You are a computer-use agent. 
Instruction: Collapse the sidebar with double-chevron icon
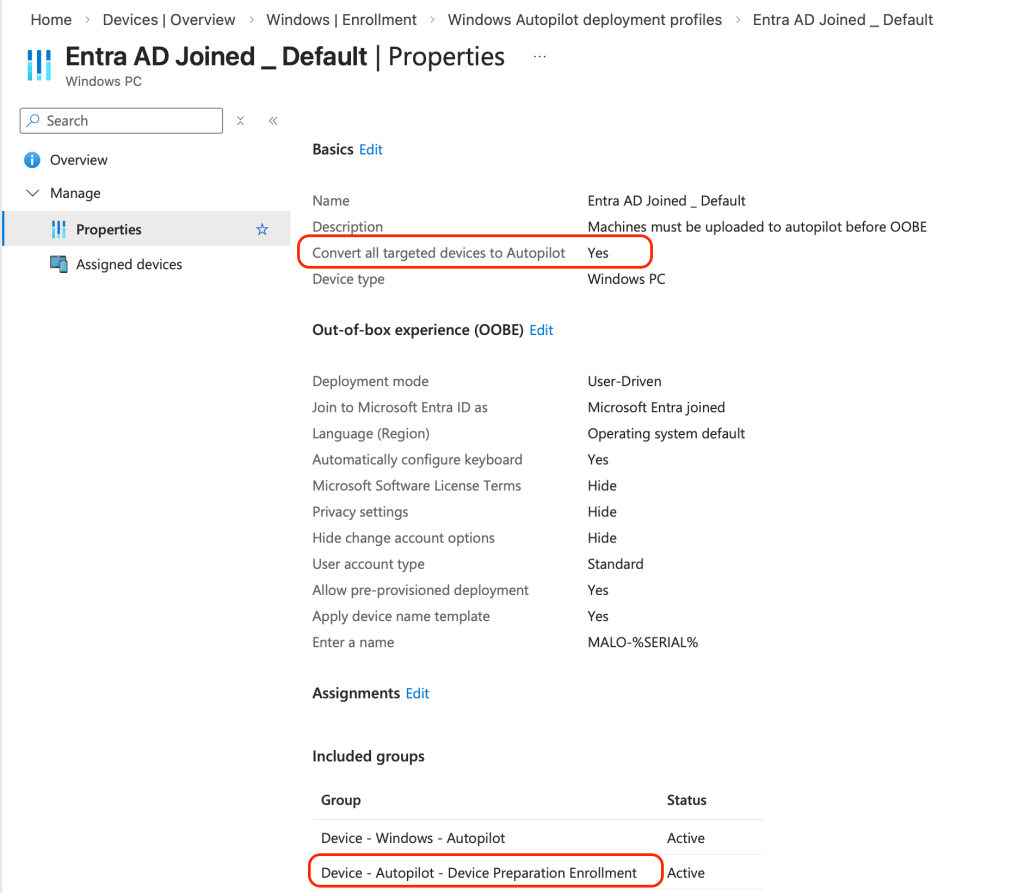point(273,121)
